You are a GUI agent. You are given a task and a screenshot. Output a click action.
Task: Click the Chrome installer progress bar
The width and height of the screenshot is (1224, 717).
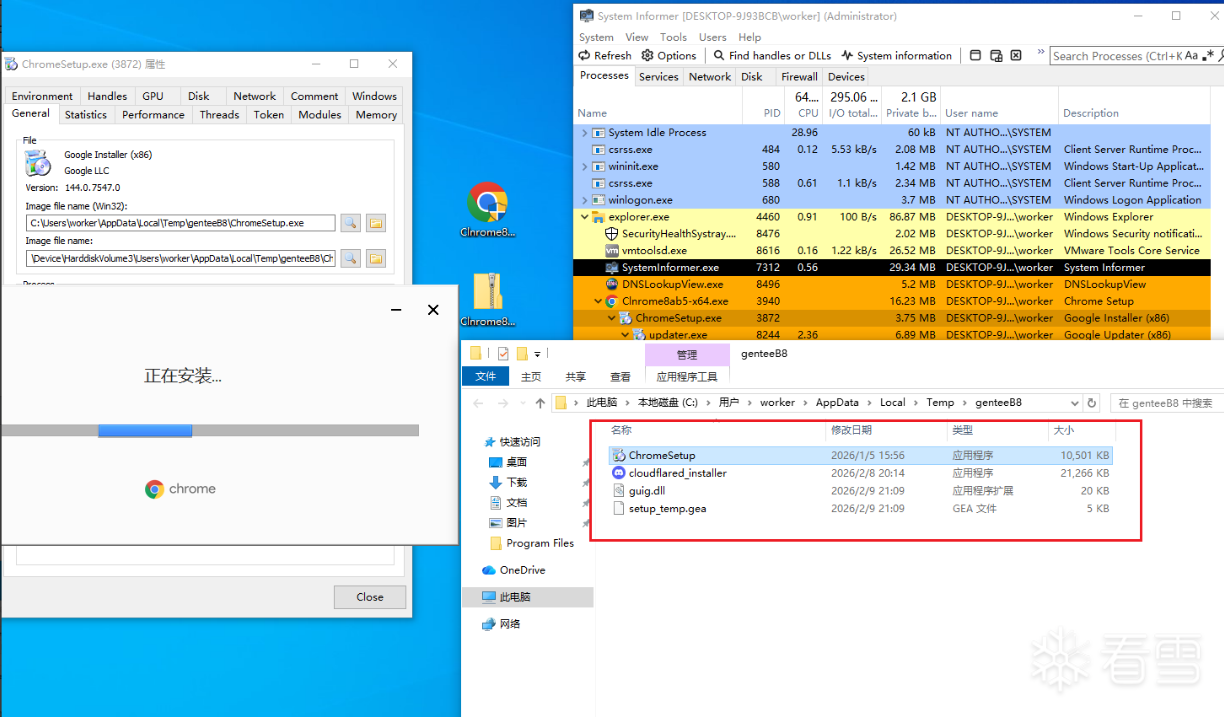pos(210,431)
